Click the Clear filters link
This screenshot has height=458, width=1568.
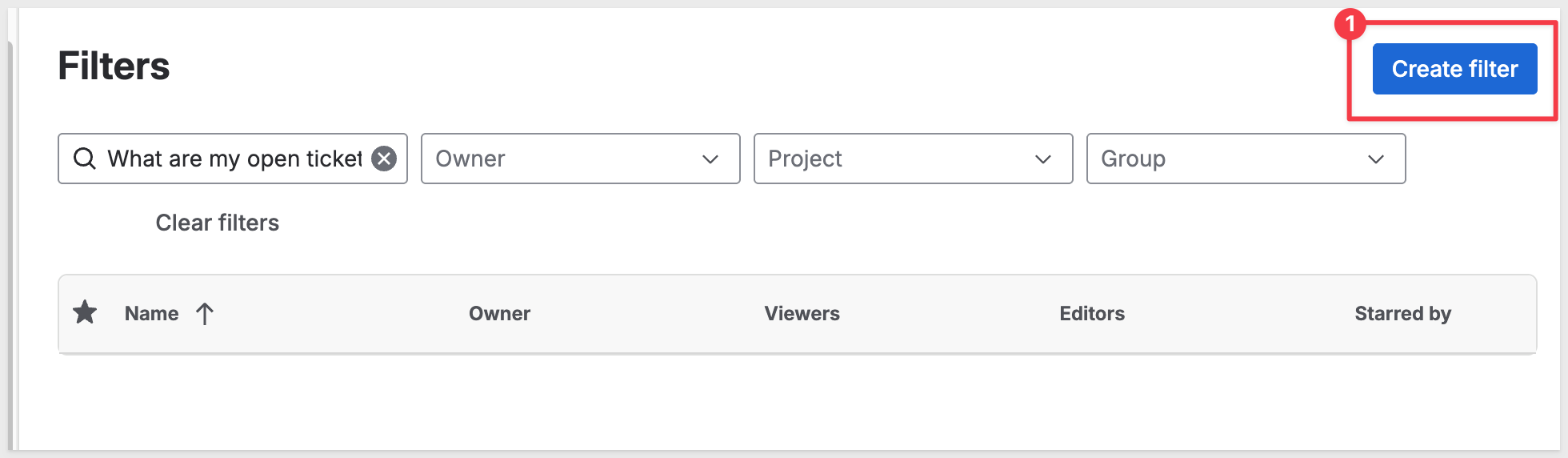(x=217, y=223)
